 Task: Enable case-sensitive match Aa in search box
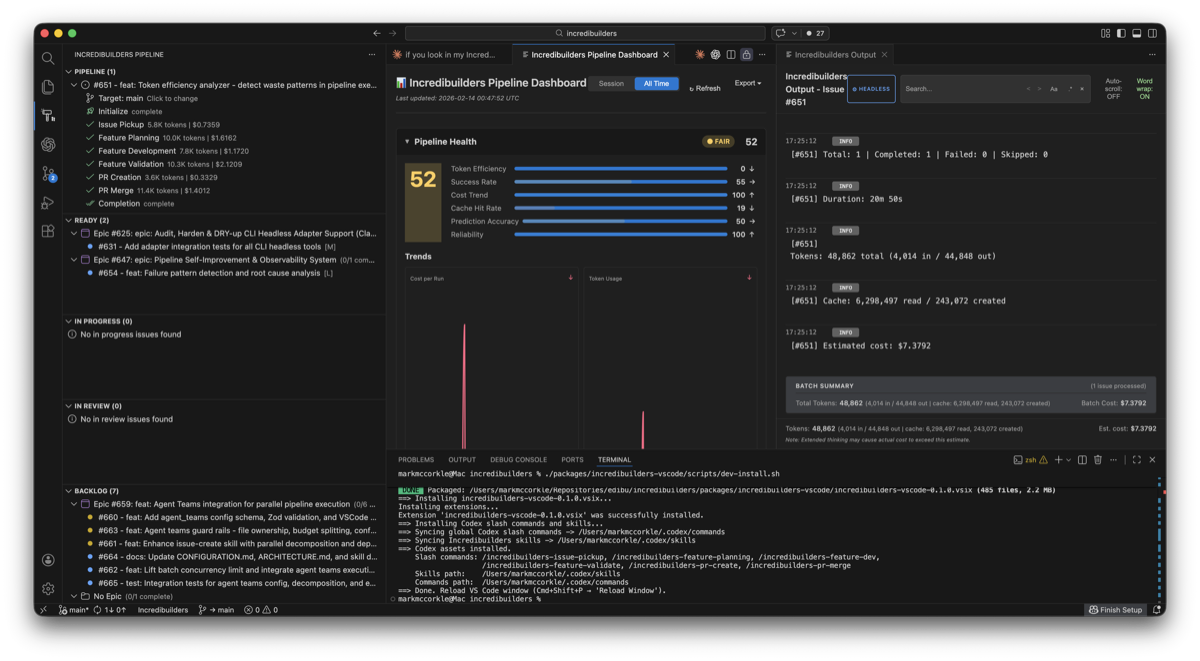click(1053, 89)
